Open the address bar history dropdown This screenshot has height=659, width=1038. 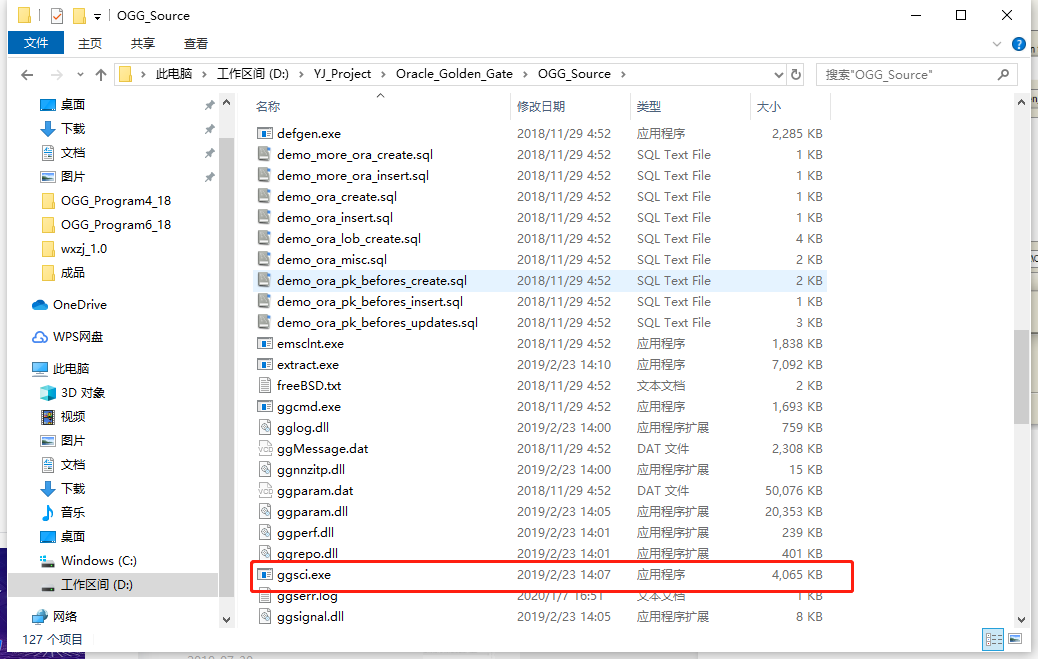(778, 74)
